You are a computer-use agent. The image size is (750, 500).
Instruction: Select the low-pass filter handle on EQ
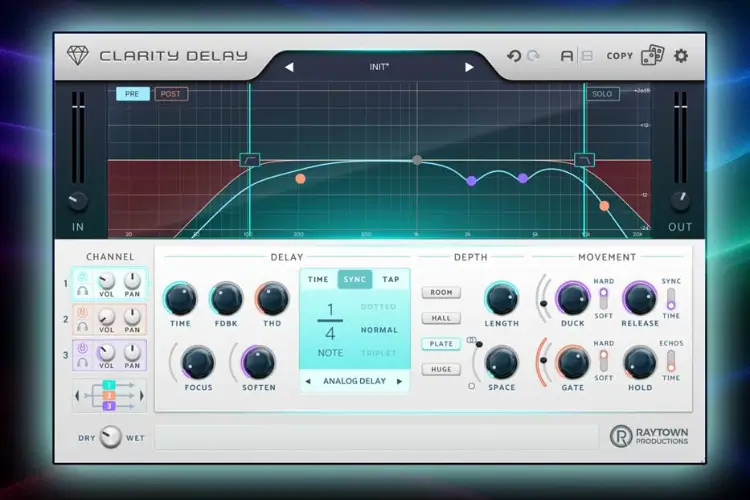pyautogui.click(x=584, y=160)
